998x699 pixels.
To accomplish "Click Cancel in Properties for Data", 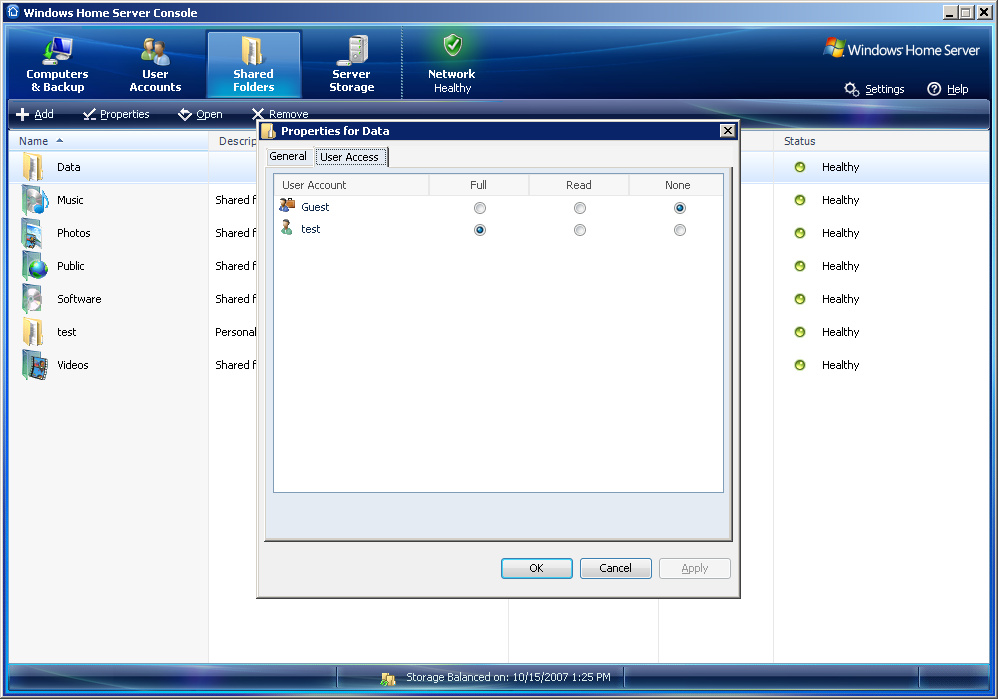I will click(x=615, y=568).
